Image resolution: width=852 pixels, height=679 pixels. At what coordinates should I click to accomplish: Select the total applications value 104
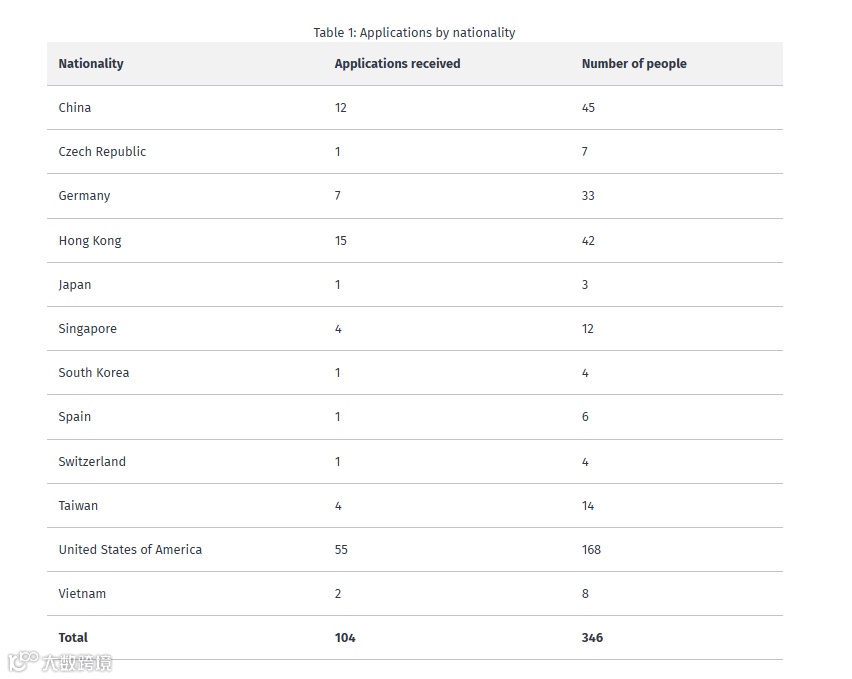point(345,638)
